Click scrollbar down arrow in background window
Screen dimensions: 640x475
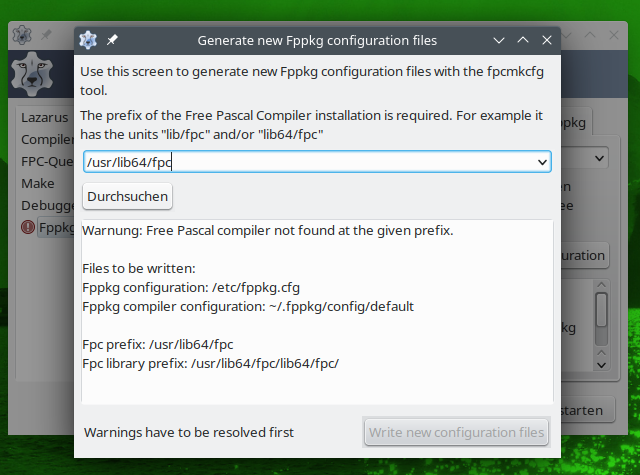[x=601, y=365]
